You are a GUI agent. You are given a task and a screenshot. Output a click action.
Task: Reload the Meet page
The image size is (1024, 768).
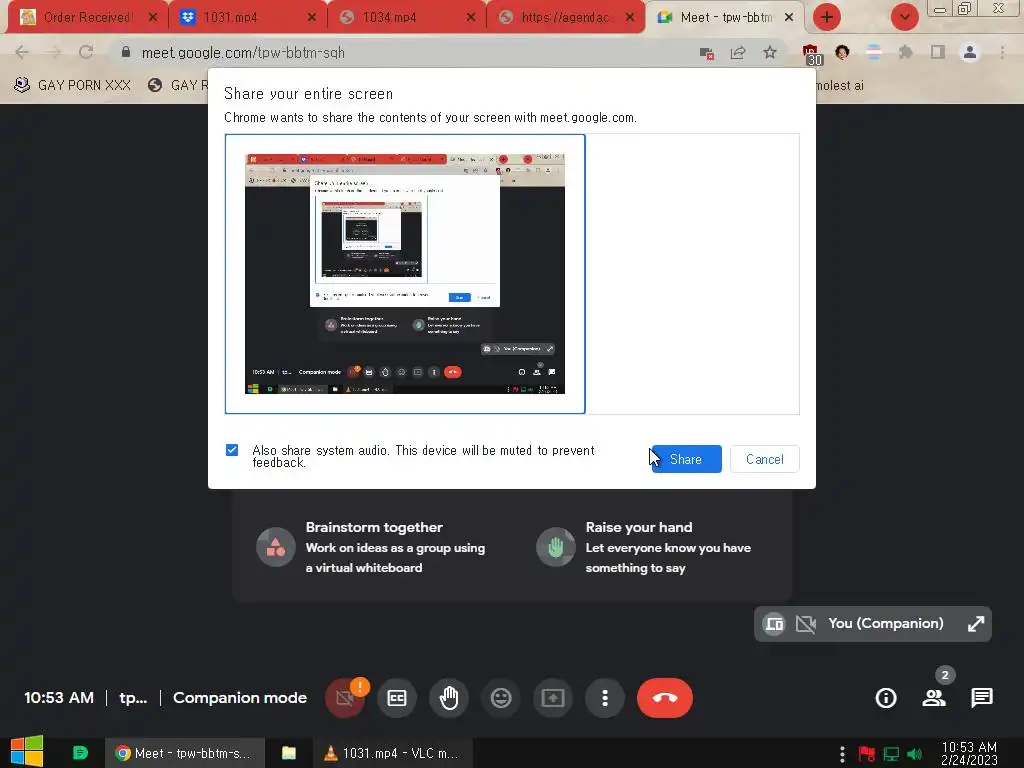(86, 52)
